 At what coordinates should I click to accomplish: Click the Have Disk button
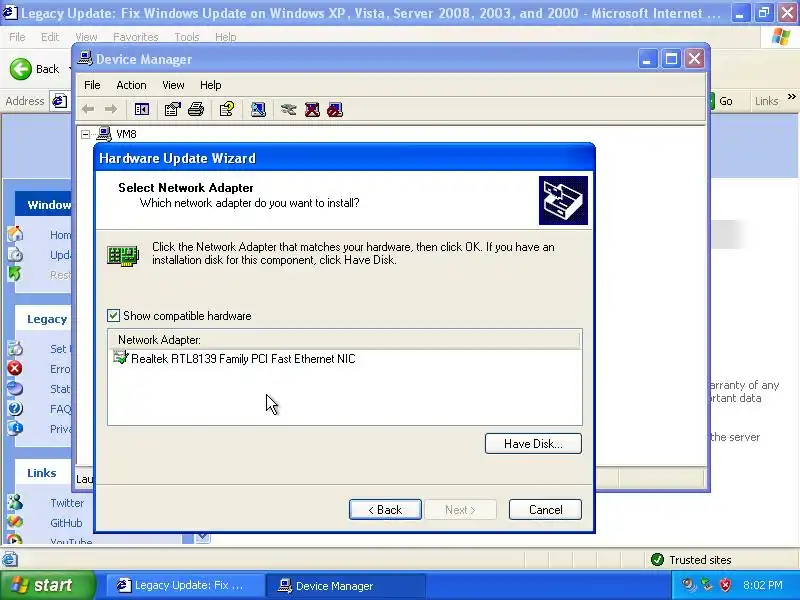[533, 443]
